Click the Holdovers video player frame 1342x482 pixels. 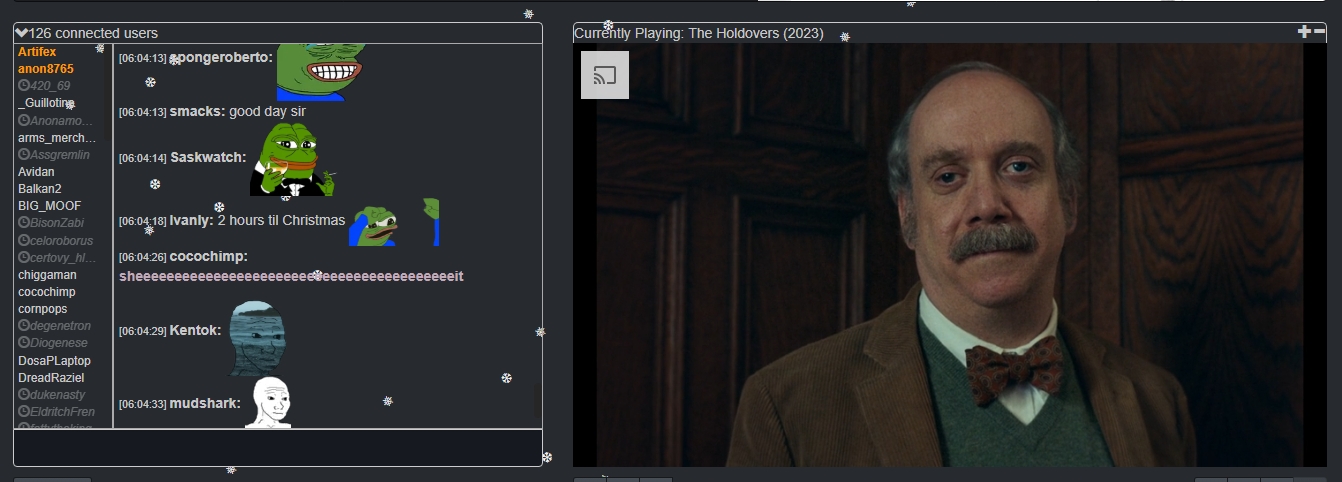coord(949,254)
